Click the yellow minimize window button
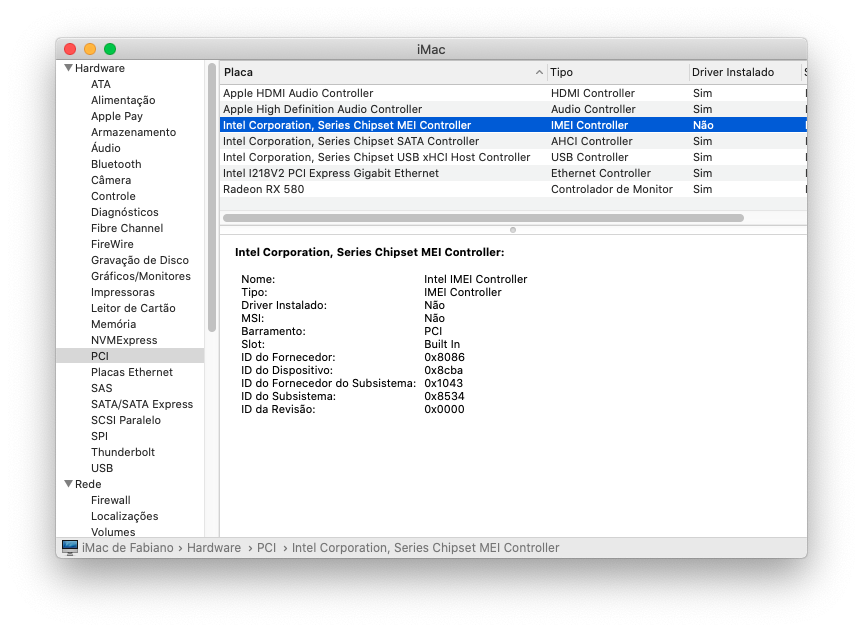This screenshot has height=632, width=863. (x=90, y=49)
